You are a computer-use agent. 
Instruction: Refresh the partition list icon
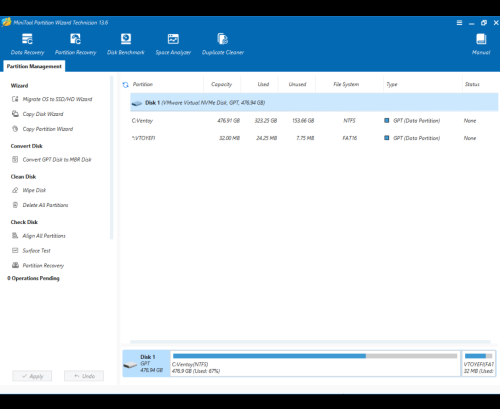tap(125, 85)
